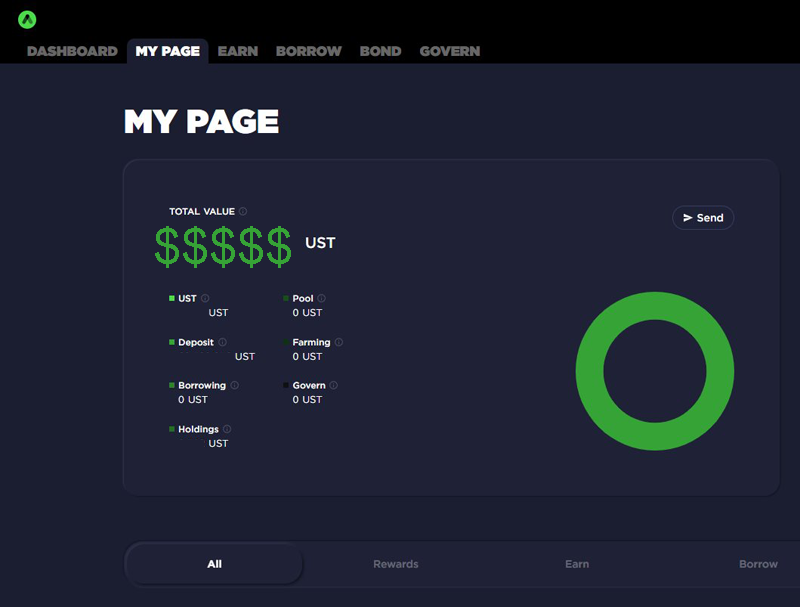Select the Borrow filter option
The image size is (800, 607).
click(758, 564)
